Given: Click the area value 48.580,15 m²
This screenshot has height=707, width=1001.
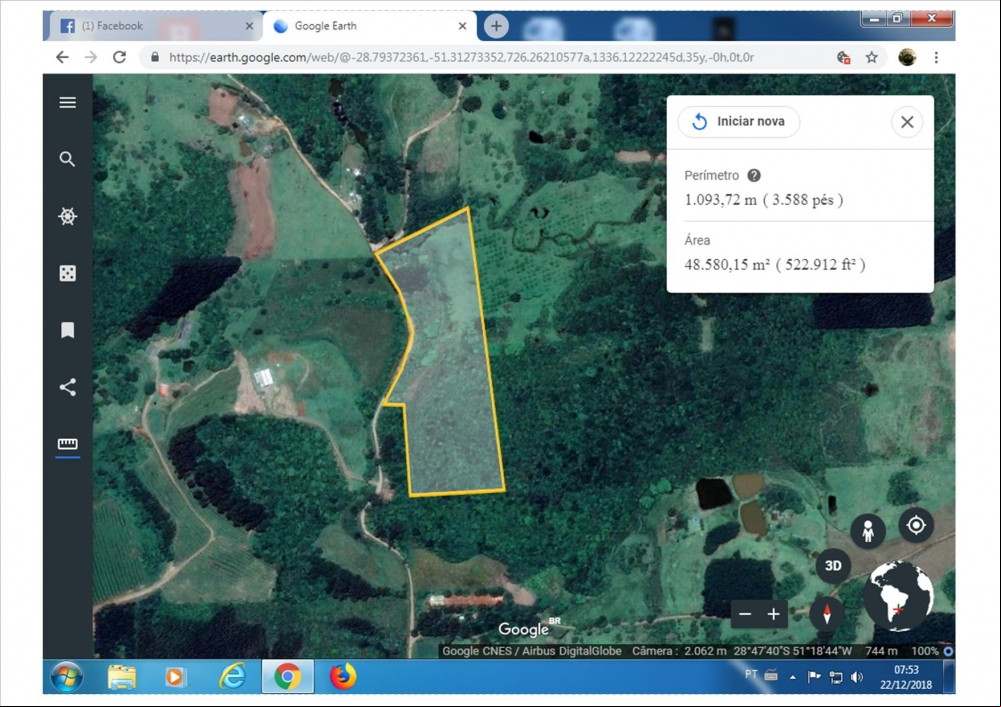Looking at the screenshot, I should (x=727, y=264).
